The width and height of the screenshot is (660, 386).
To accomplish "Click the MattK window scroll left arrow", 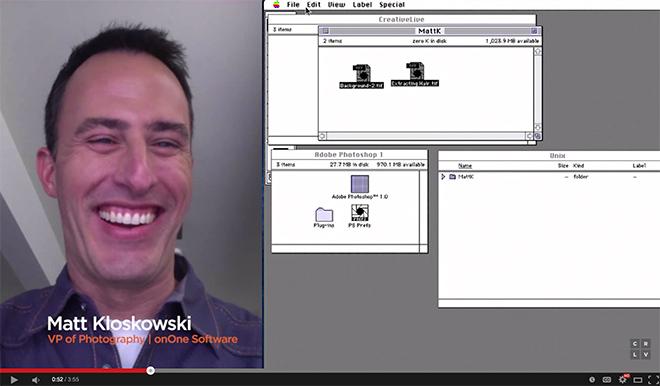I will [322, 136].
